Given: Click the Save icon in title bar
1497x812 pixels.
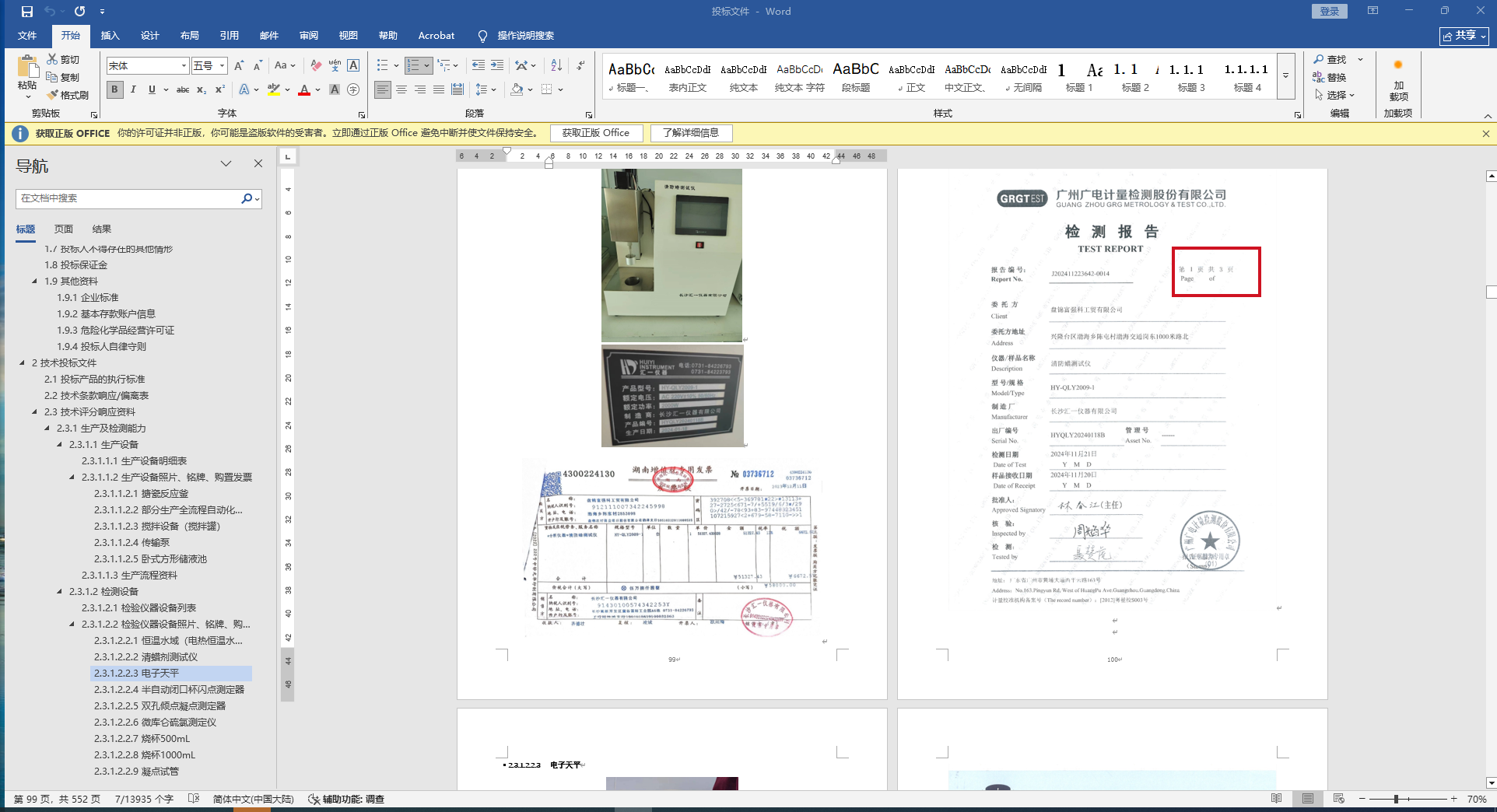Looking at the screenshot, I should (26, 12).
